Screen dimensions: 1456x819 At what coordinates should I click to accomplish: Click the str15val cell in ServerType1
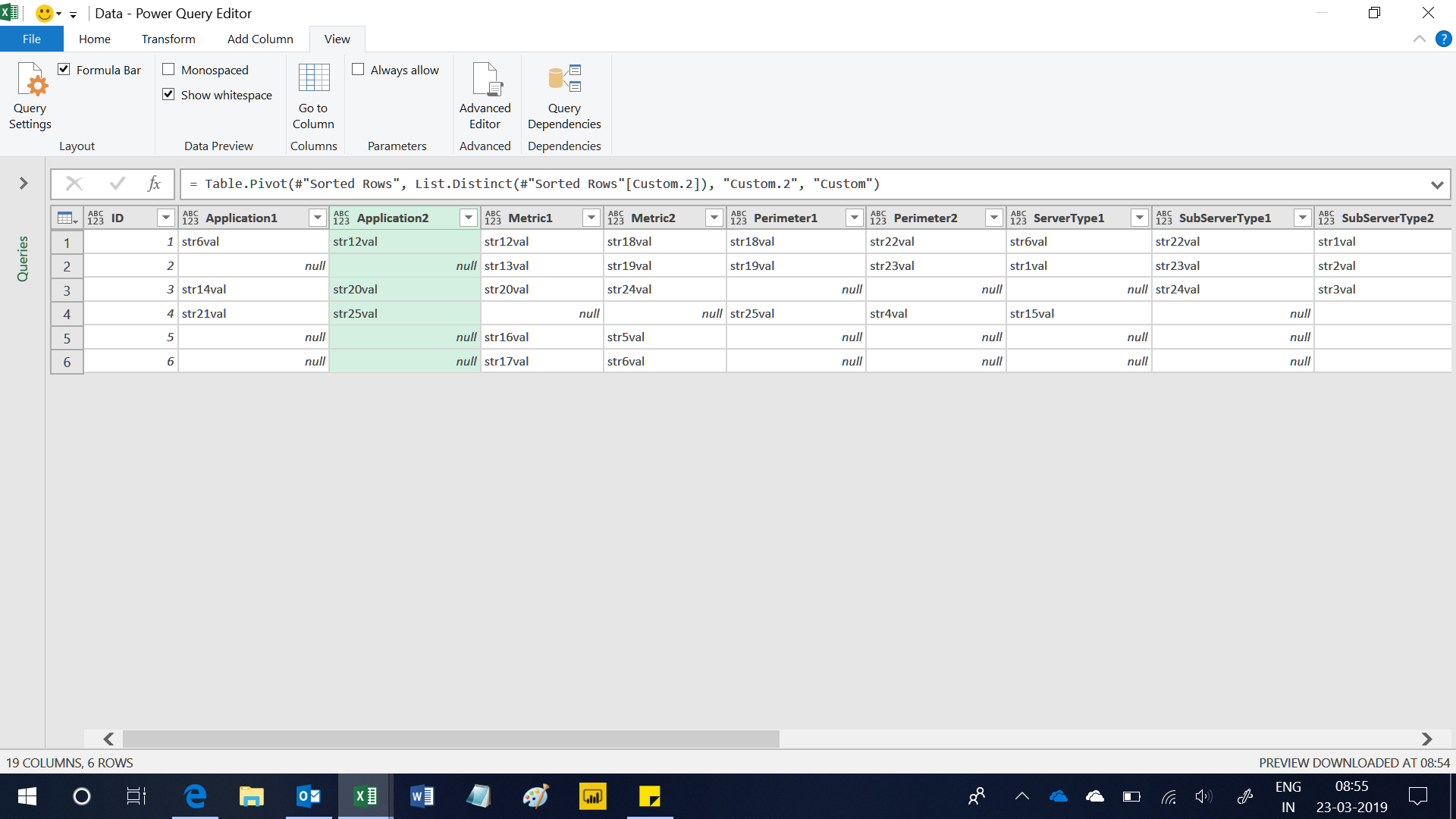1078,313
